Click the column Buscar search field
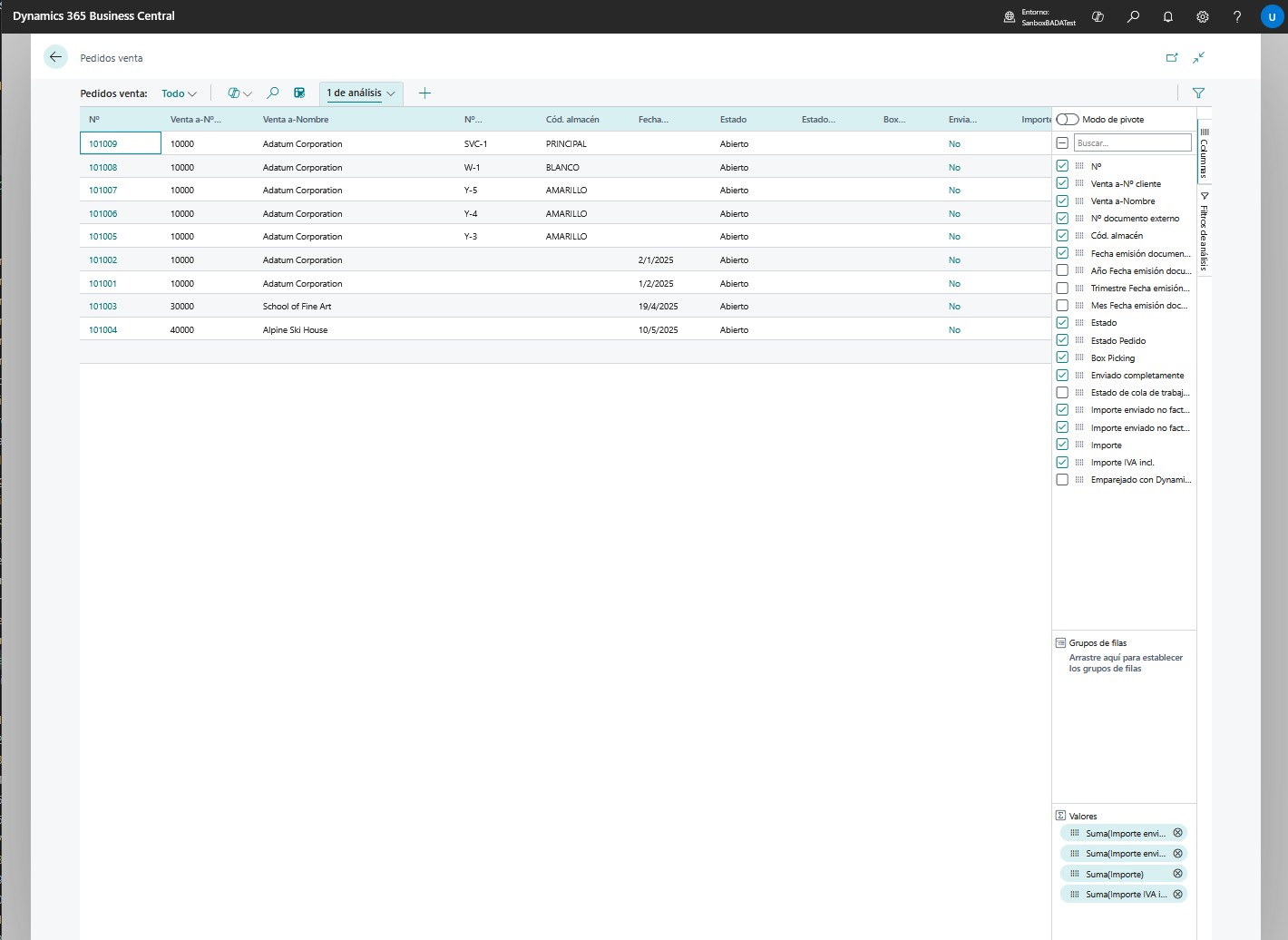 (x=1132, y=143)
